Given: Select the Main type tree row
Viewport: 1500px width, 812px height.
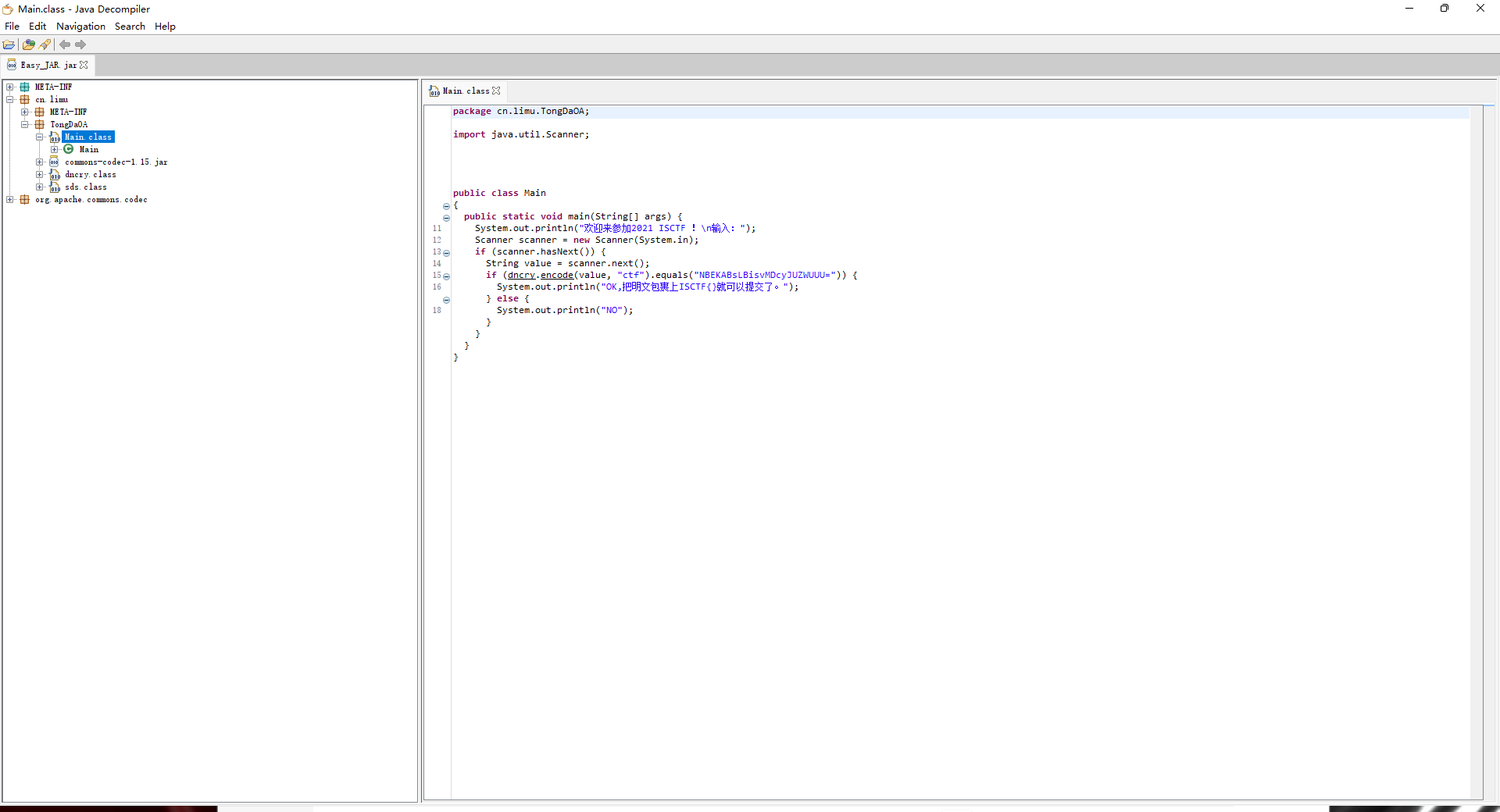Looking at the screenshot, I should click(x=89, y=149).
